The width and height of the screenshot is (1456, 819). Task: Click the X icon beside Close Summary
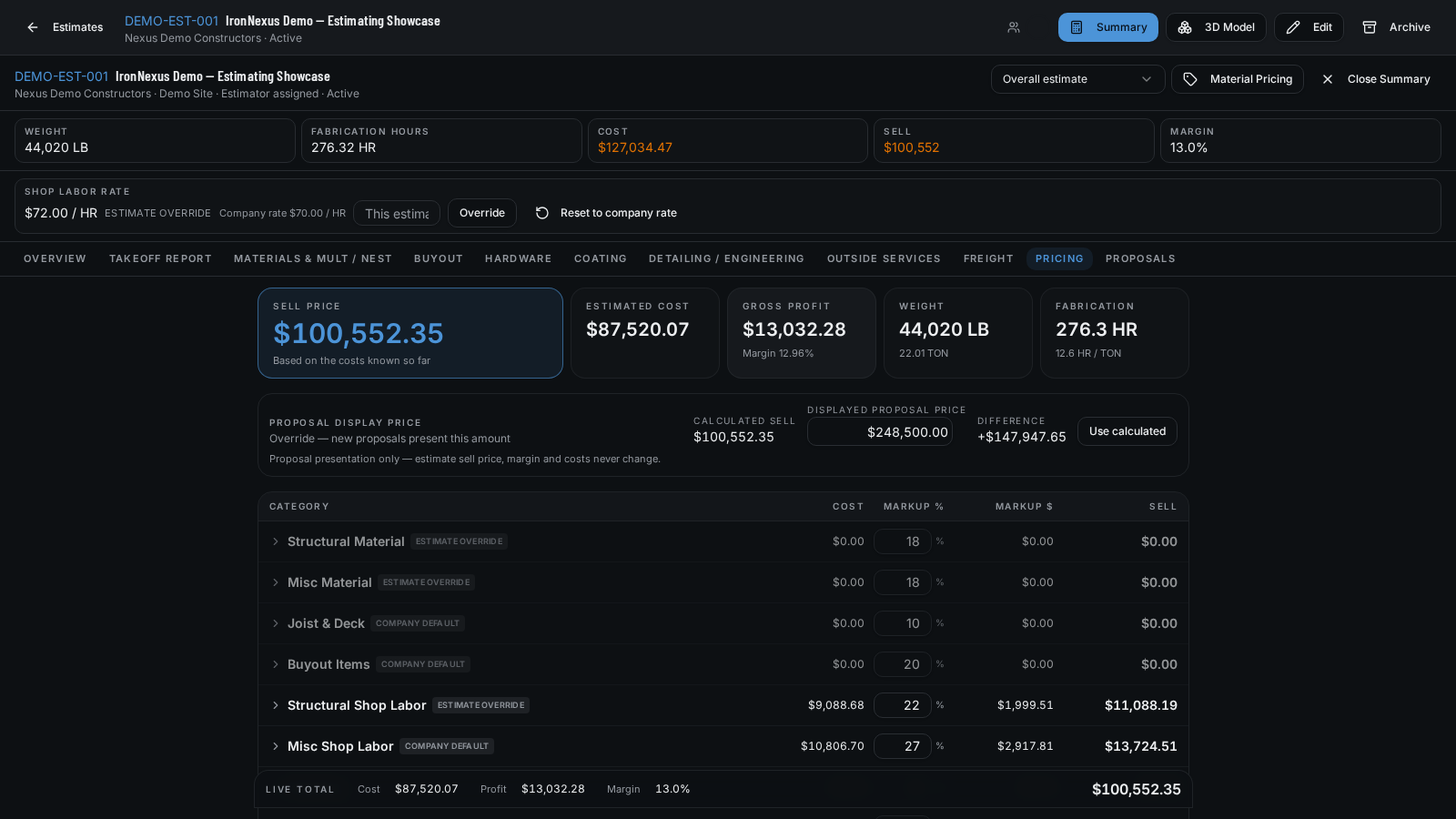click(1328, 79)
